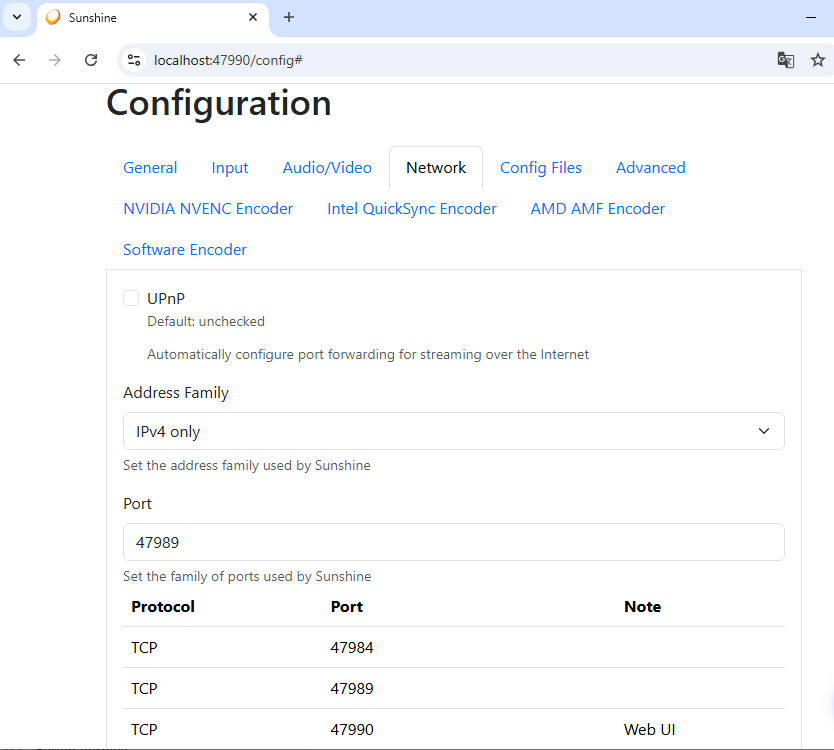Image resolution: width=834 pixels, height=750 pixels.
Task: Click the translate page icon
Action: point(786,60)
